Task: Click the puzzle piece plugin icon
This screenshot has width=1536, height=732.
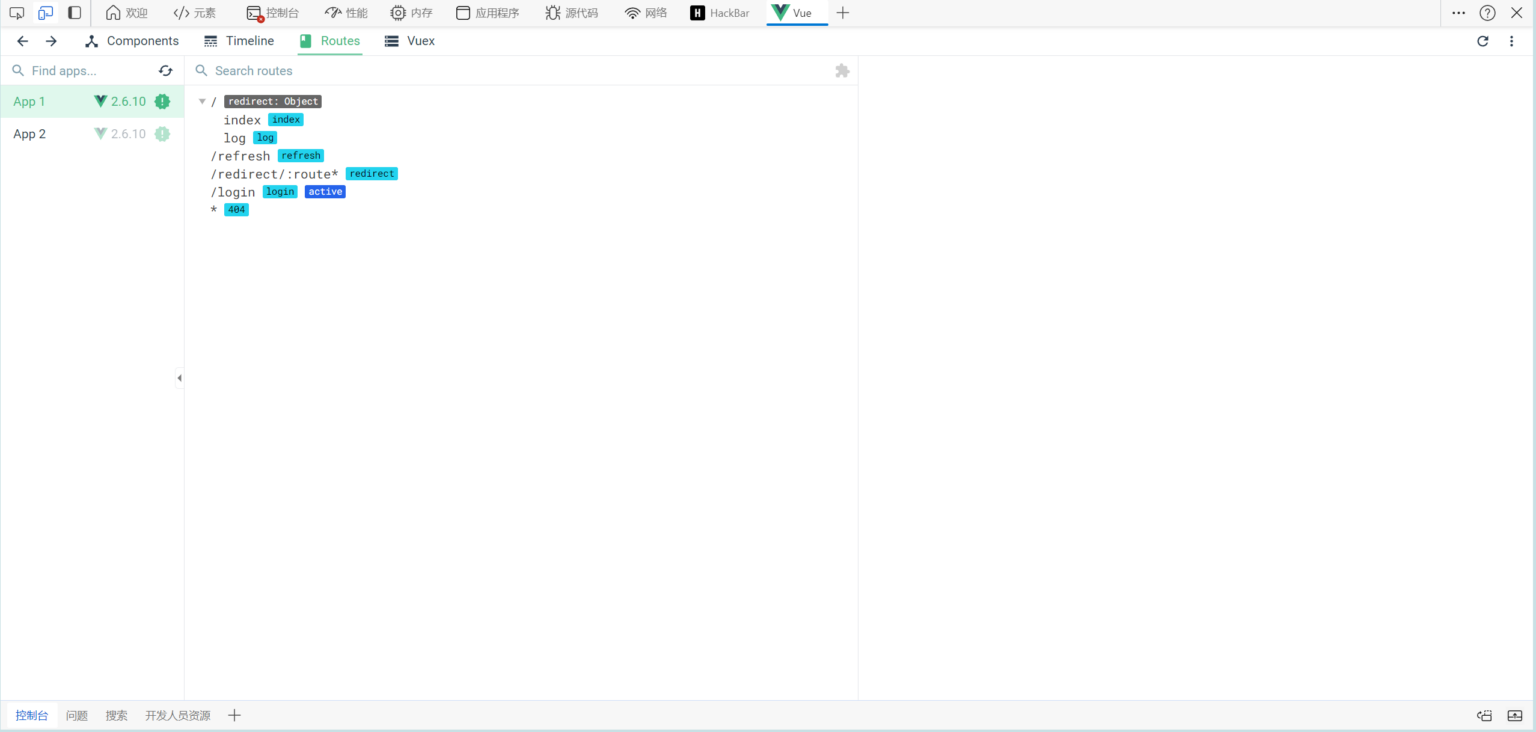Action: 842,71
